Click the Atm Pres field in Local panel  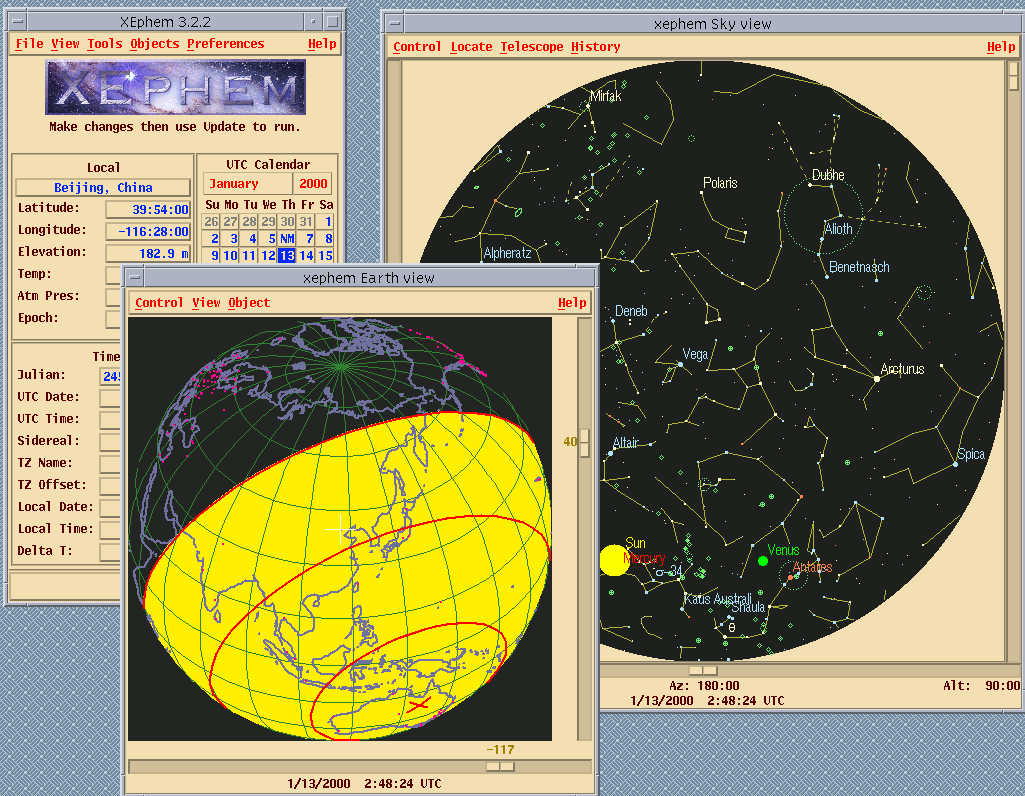point(114,297)
